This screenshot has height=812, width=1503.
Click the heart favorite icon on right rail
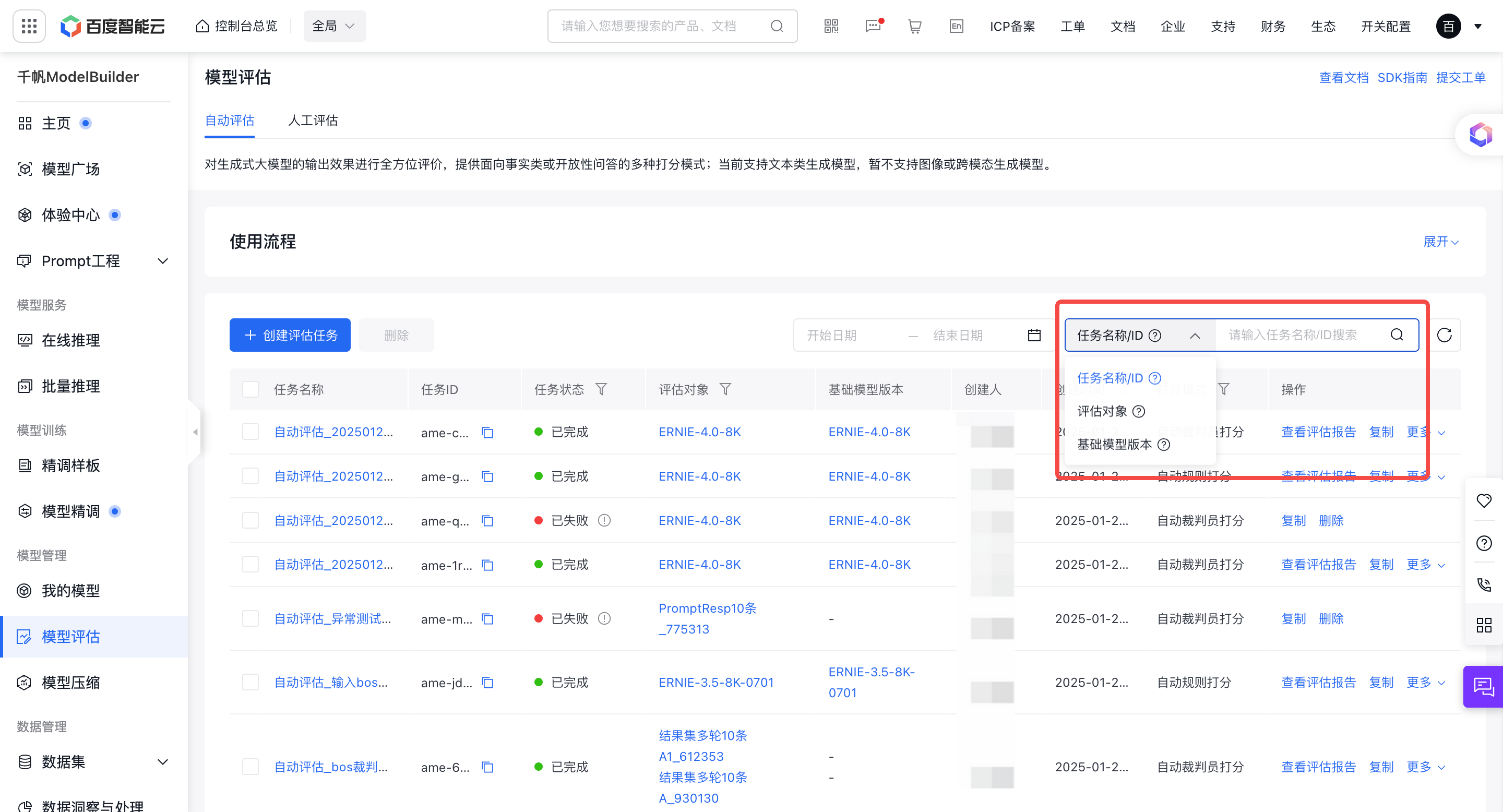(1484, 500)
